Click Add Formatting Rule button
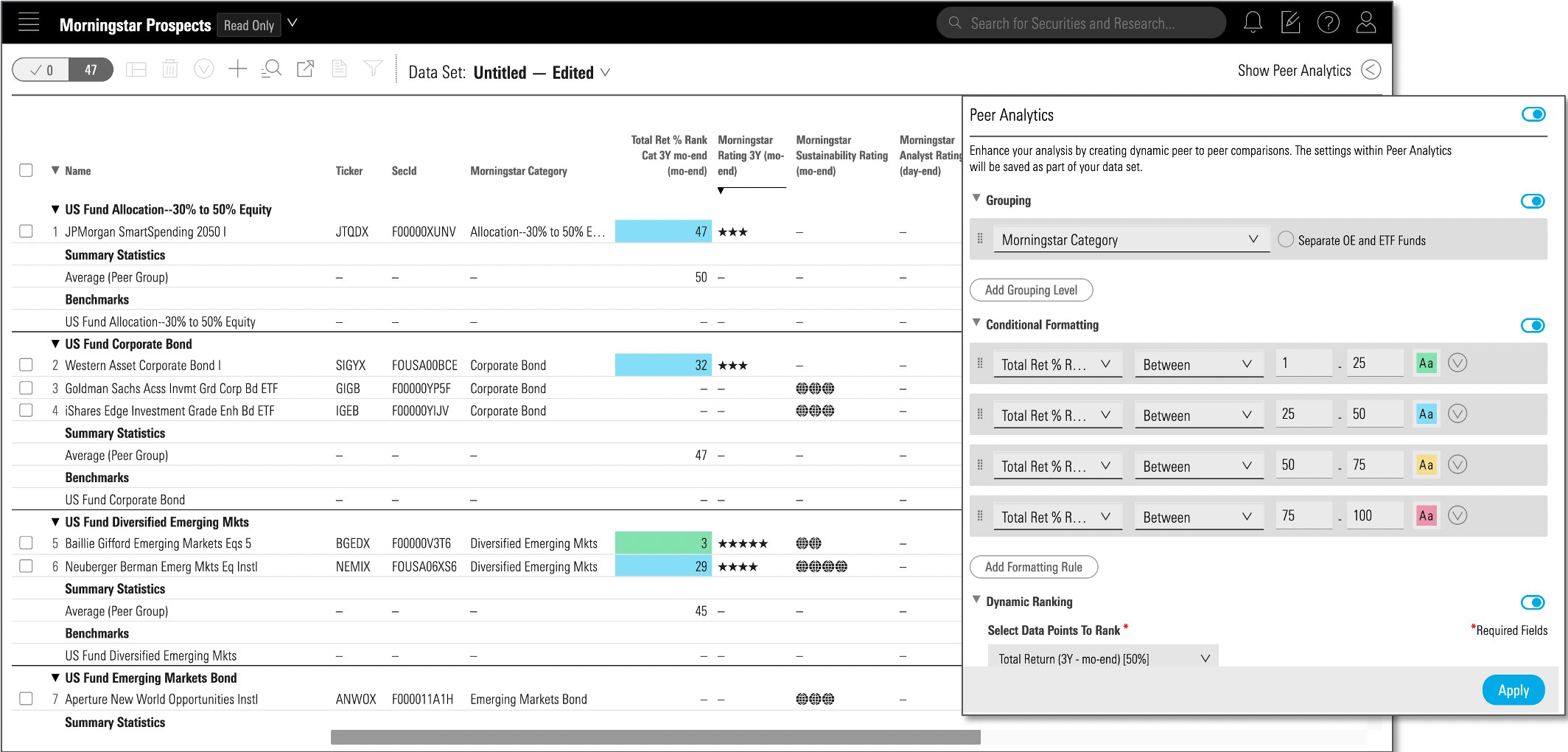Viewport: 1568px width, 752px height. coord(1033,567)
